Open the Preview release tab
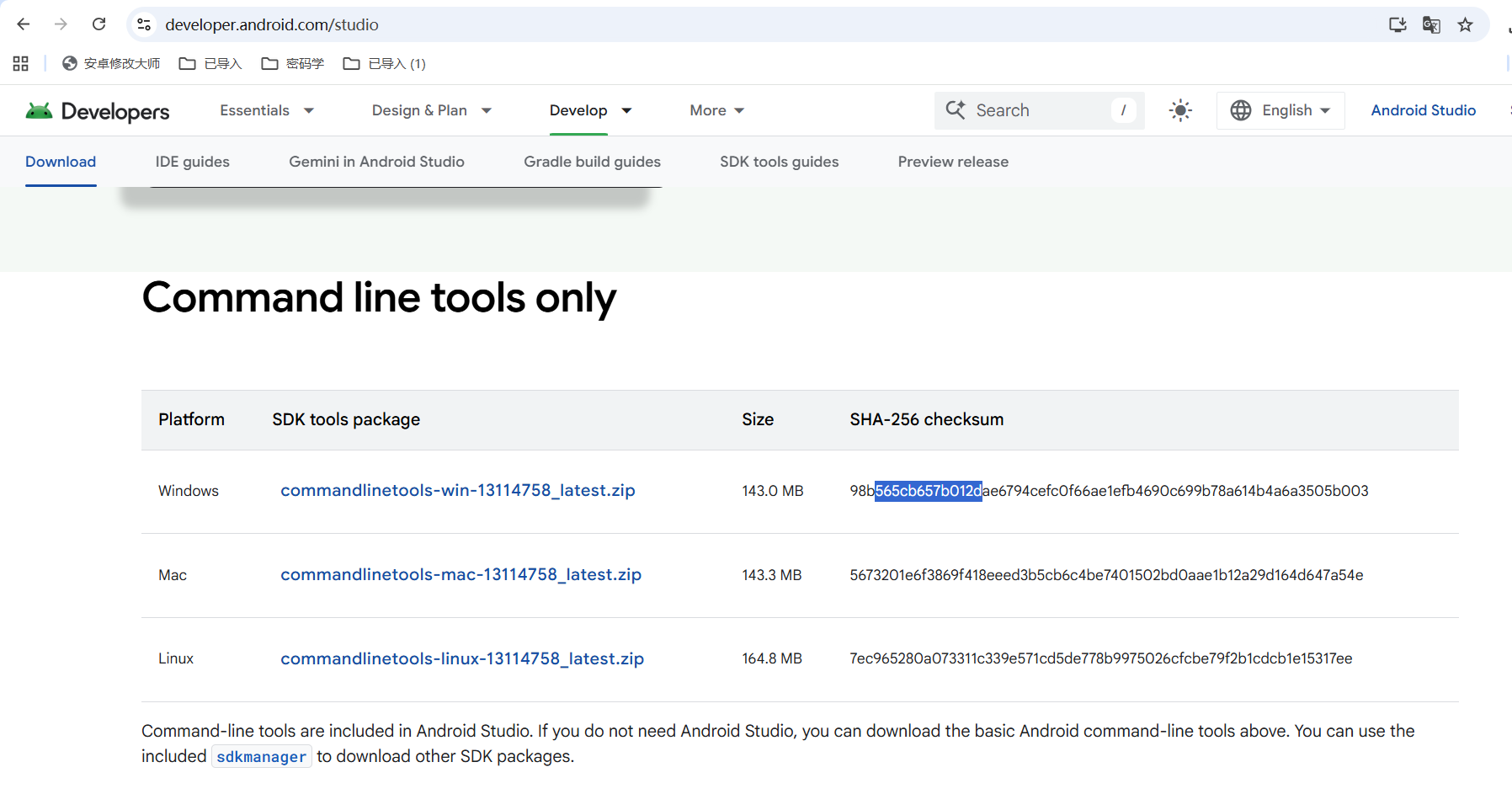The width and height of the screenshot is (1512, 794). point(953,162)
